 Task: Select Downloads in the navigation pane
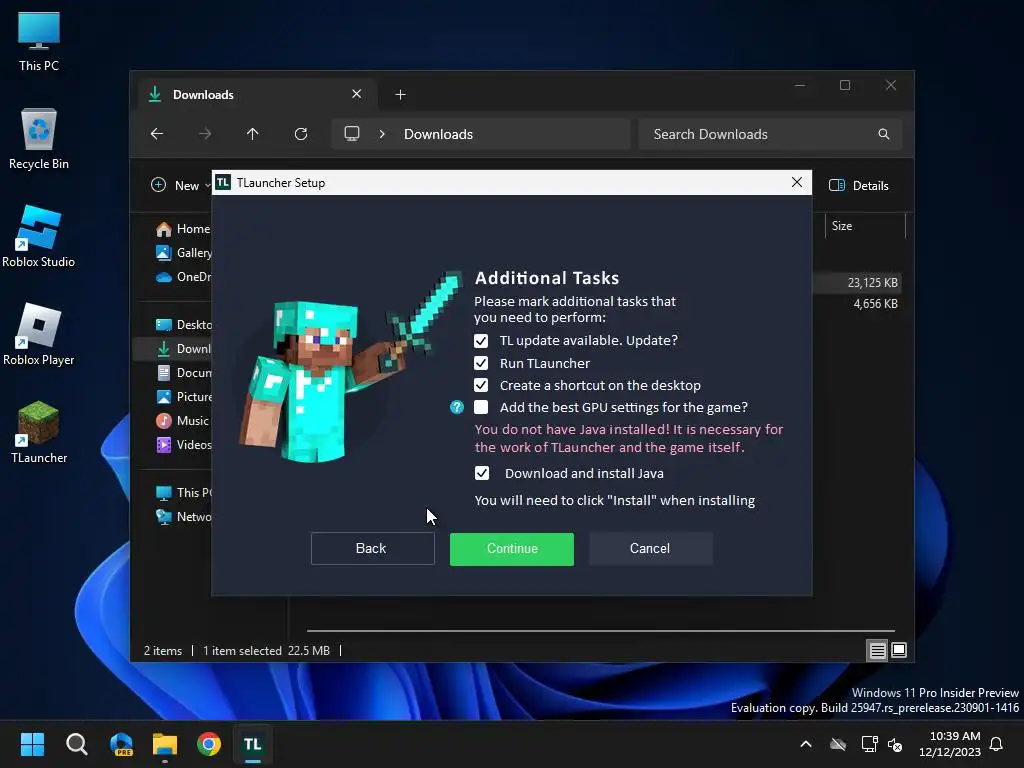pyautogui.click(x=172, y=349)
